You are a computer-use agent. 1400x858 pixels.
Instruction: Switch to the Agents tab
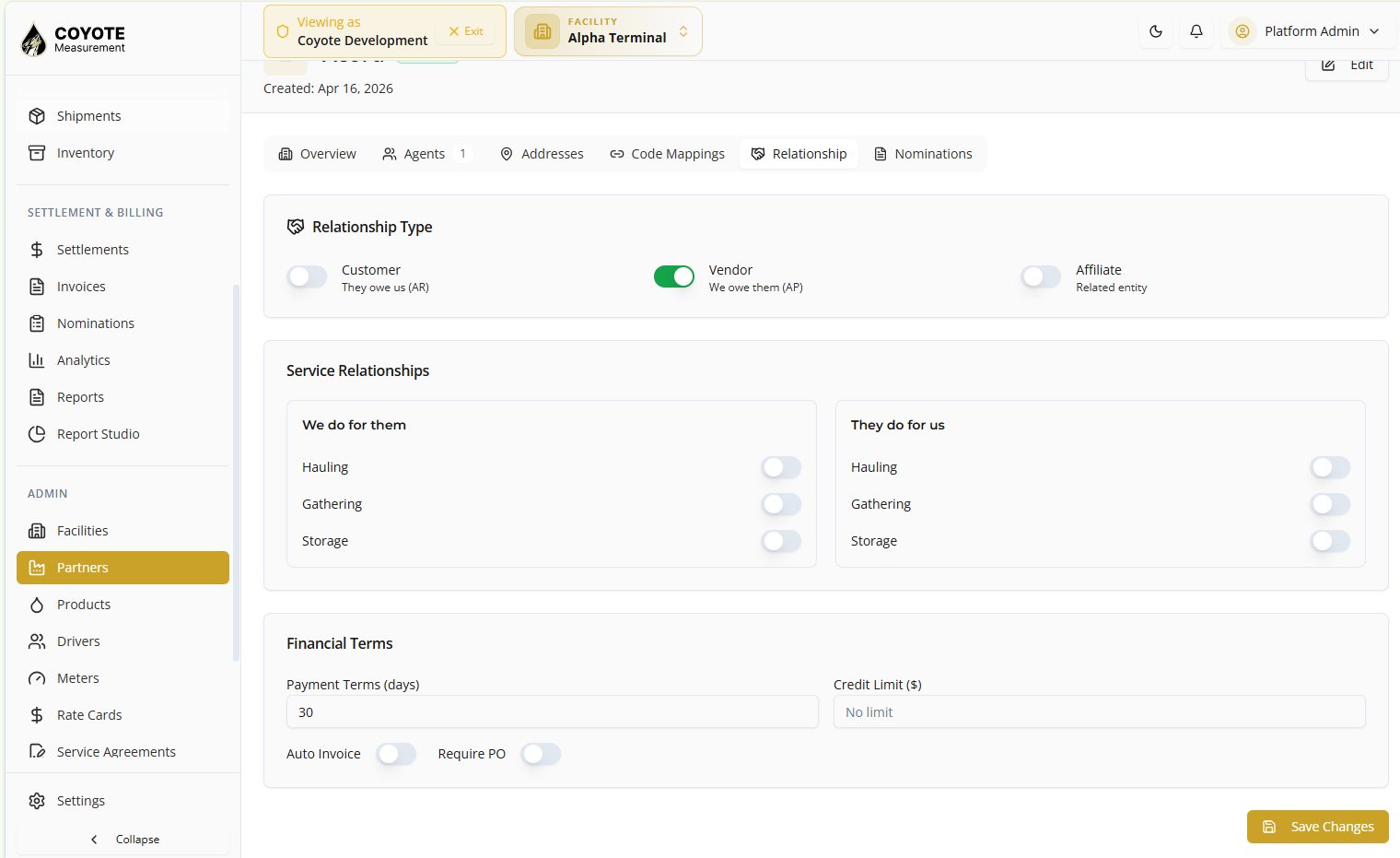coord(426,154)
